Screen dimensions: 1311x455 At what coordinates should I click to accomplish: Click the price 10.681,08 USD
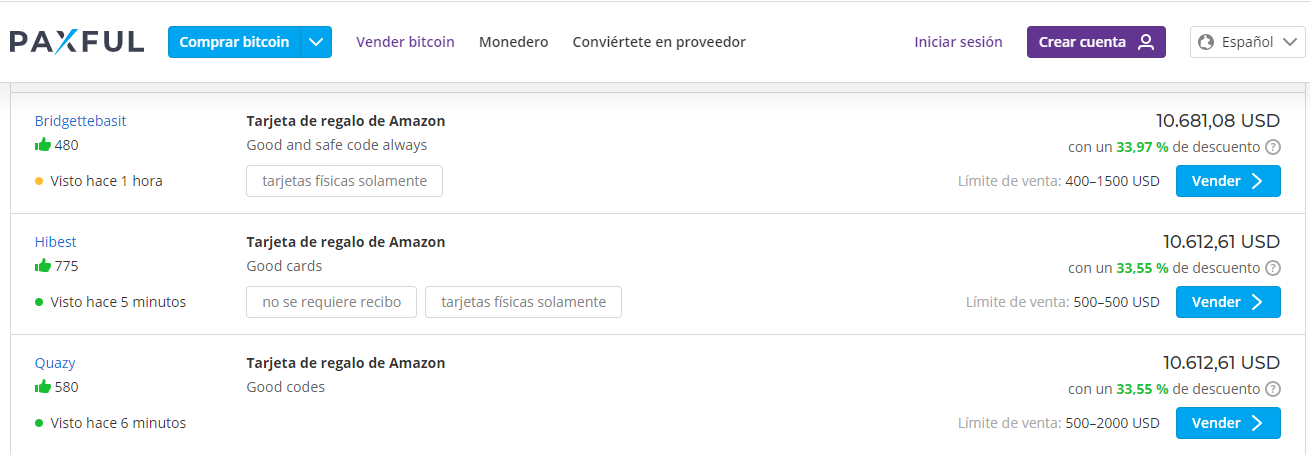pyautogui.click(x=1218, y=121)
